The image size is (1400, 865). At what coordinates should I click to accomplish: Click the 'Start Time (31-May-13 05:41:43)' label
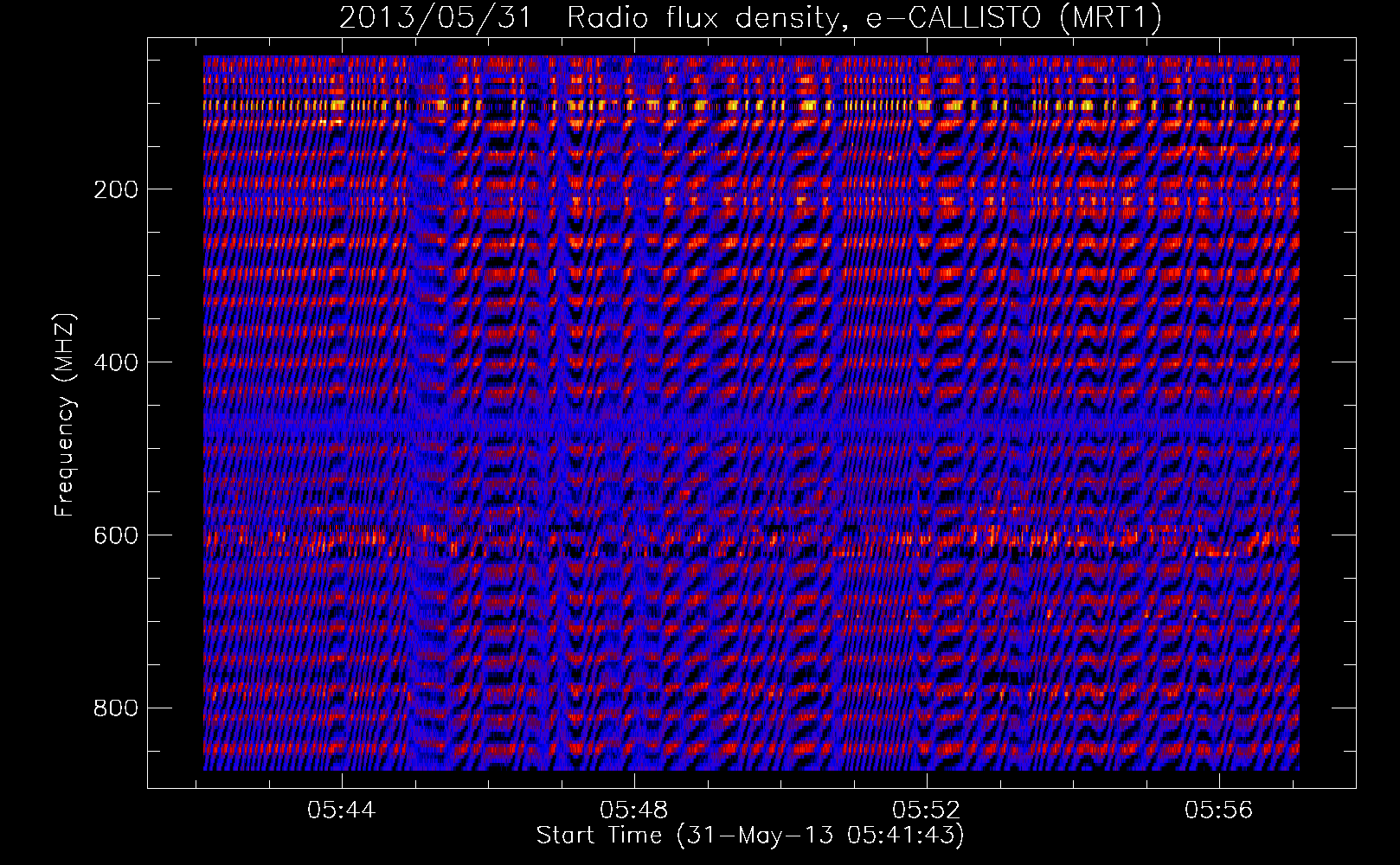(750, 836)
